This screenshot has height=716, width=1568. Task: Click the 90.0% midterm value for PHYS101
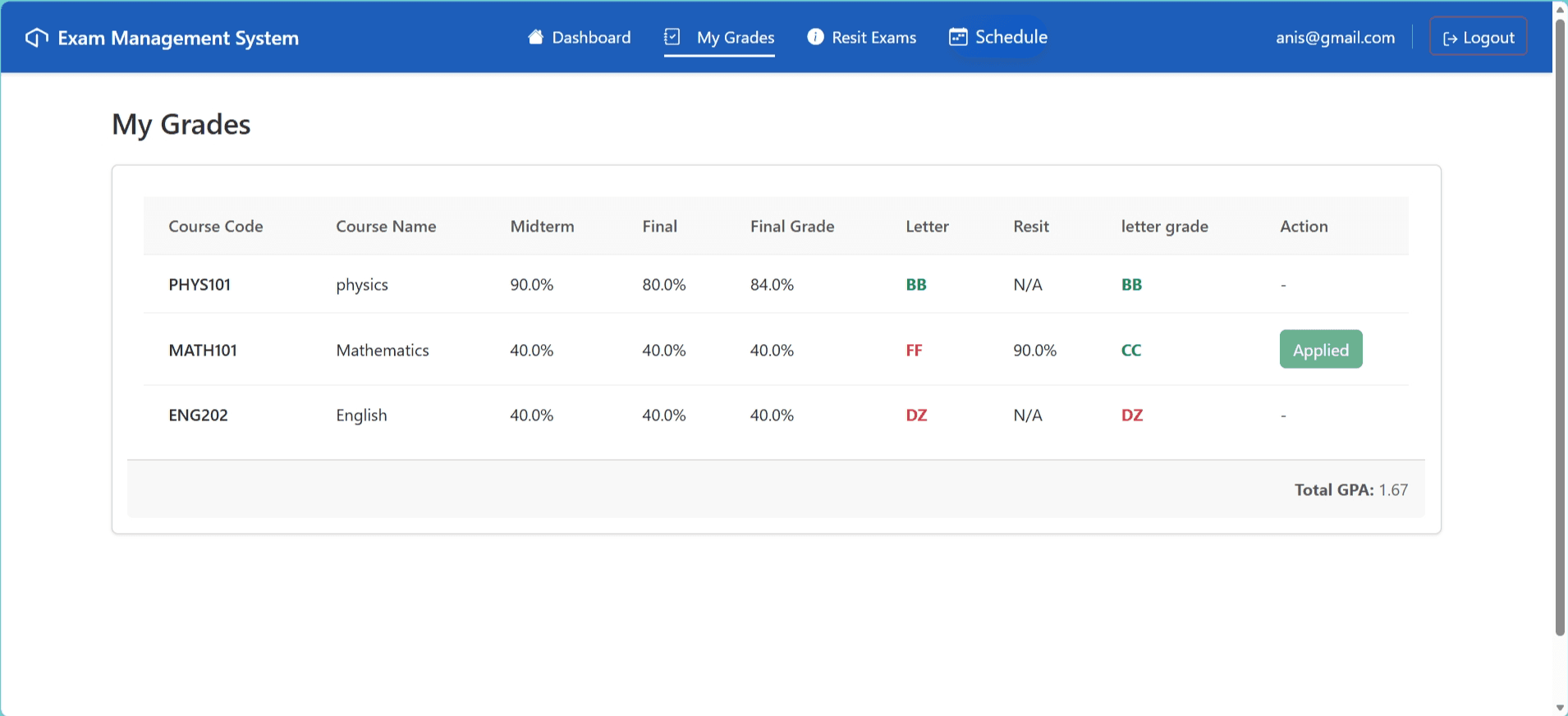coord(532,284)
